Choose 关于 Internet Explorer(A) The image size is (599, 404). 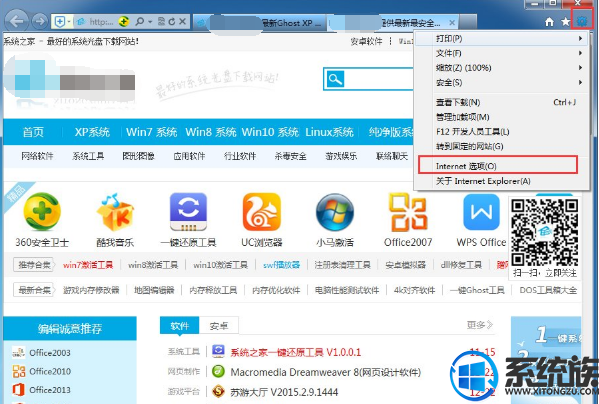(x=501, y=181)
